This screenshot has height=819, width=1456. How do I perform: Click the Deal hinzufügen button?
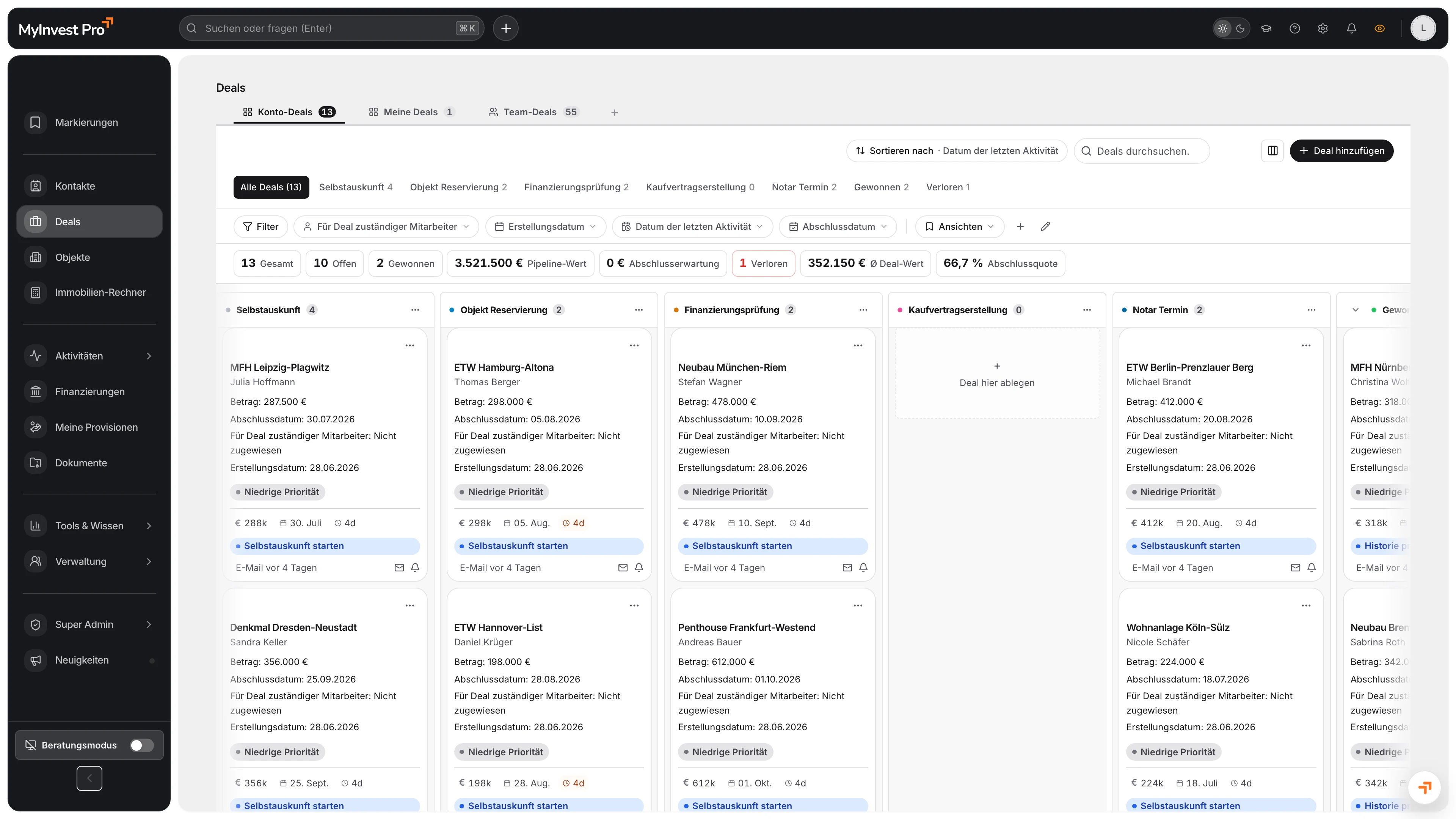coord(1341,151)
